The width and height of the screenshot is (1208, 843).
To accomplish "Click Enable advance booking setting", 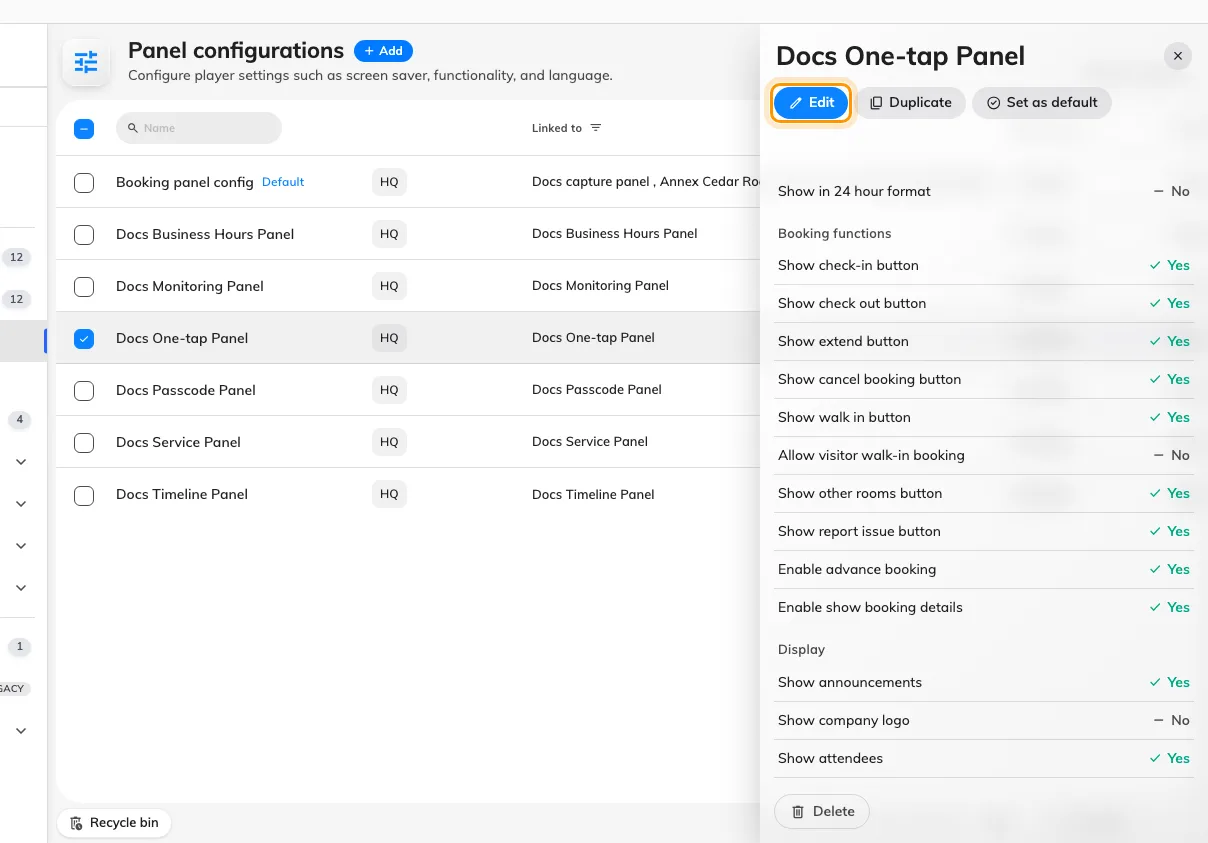I will [x=984, y=569].
